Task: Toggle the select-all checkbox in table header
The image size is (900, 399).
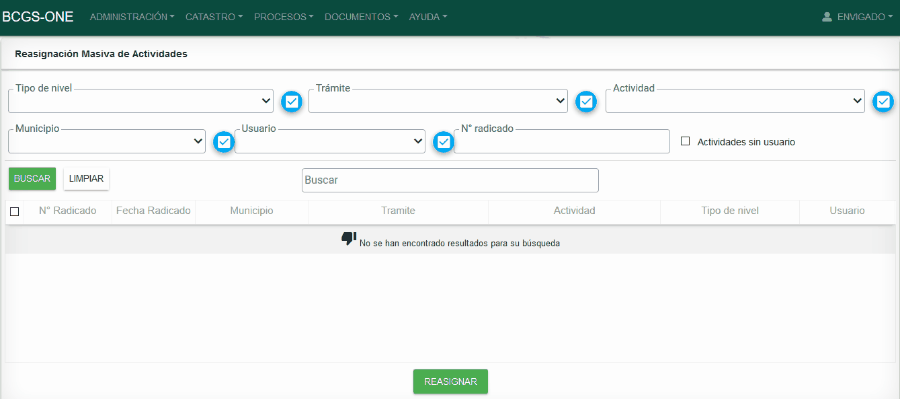Action: pyautogui.click(x=15, y=211)
